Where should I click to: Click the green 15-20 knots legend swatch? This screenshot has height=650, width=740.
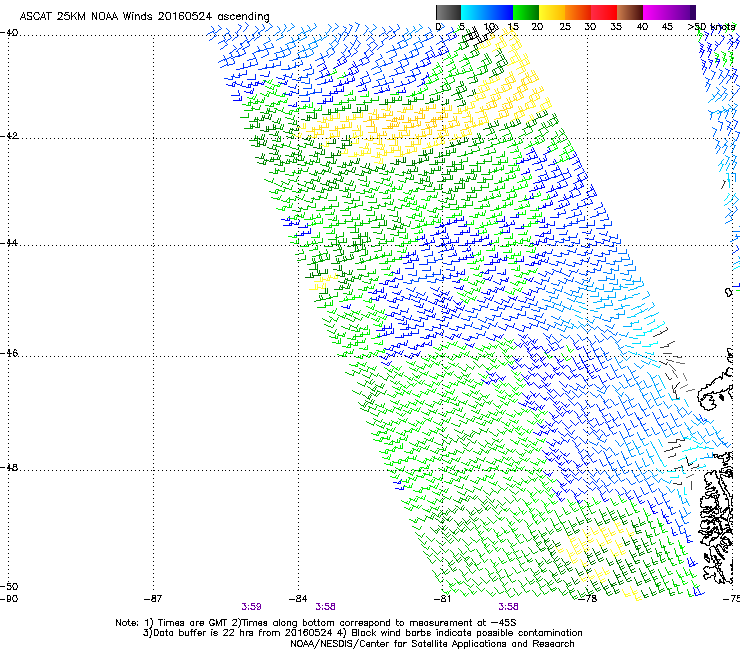(x=526, y=12)
